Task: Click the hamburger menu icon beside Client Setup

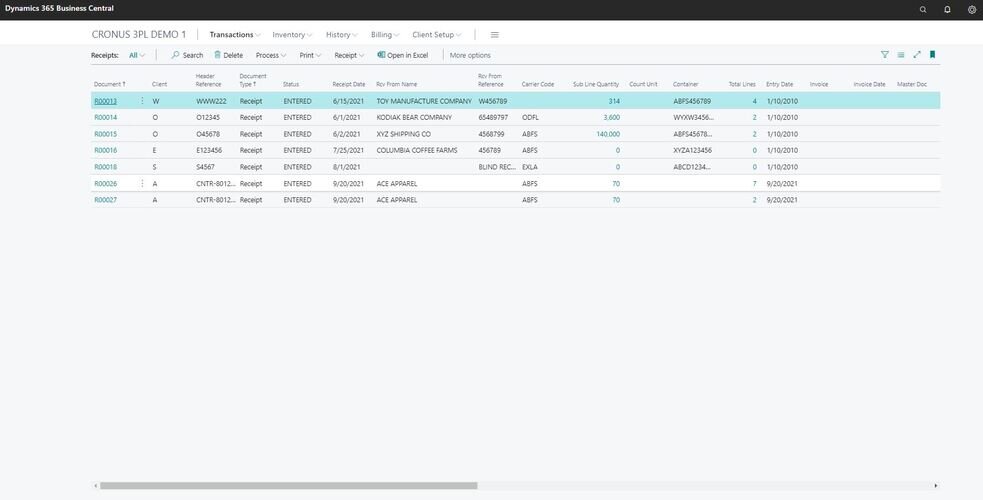Action: coord(494,35)
